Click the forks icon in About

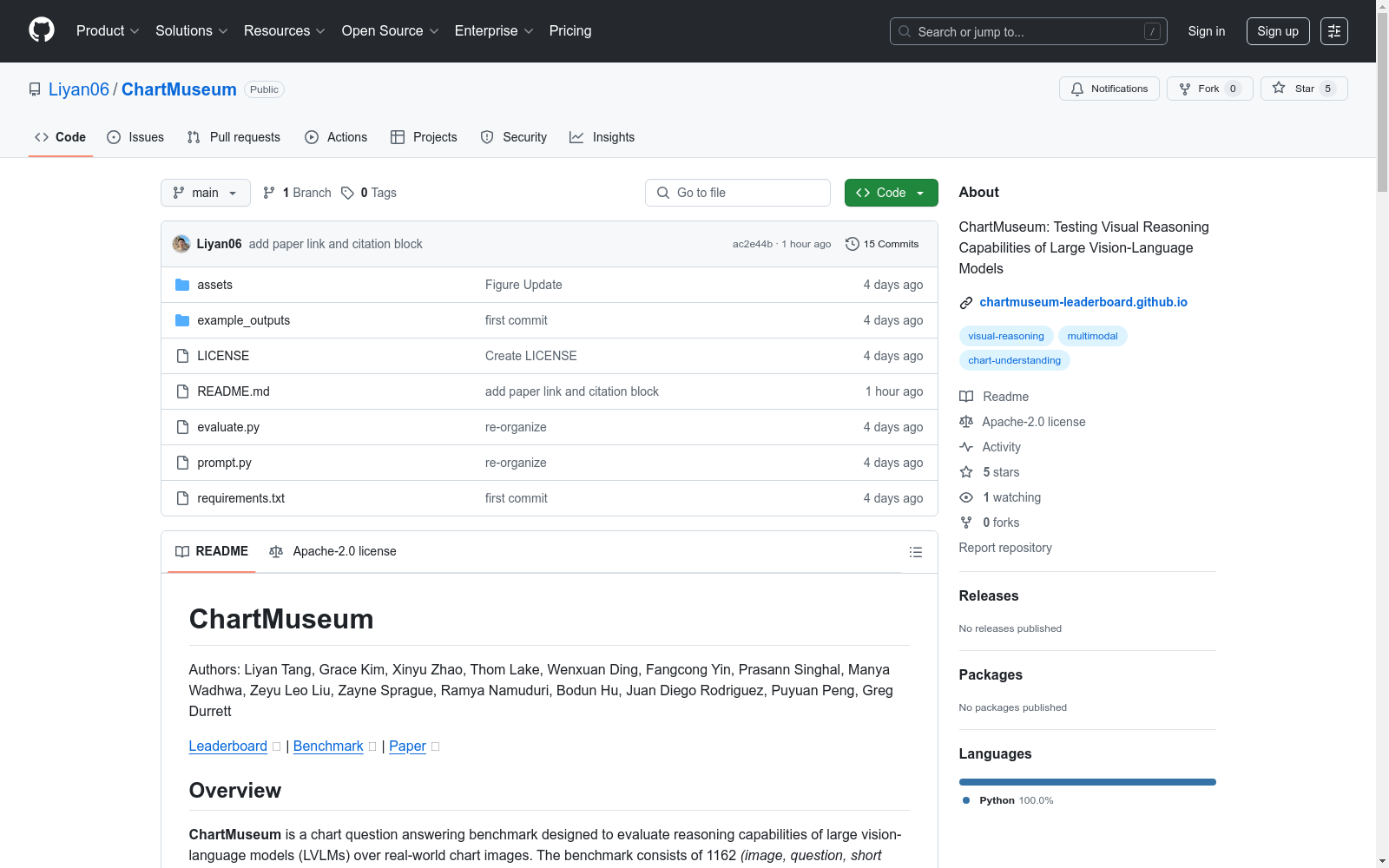tap(966, 523)
